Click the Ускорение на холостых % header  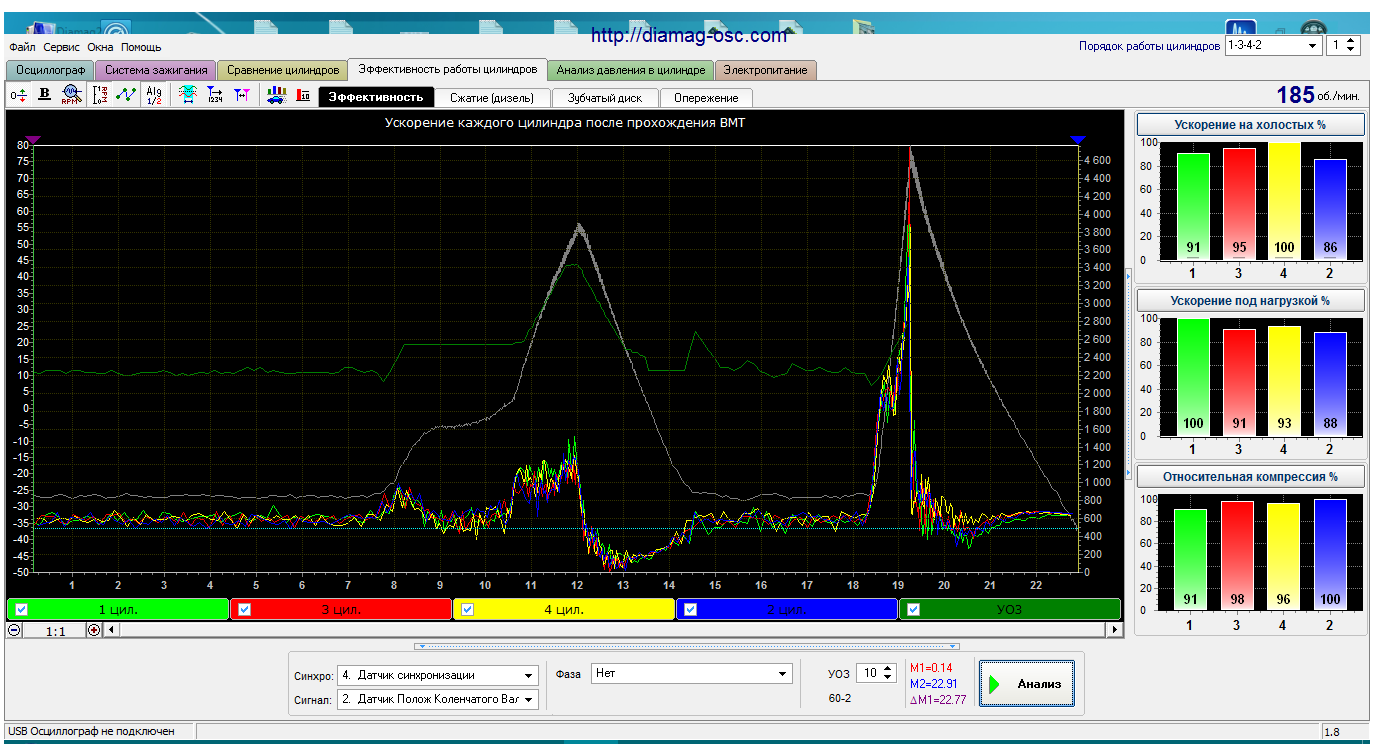[1250, 125]
